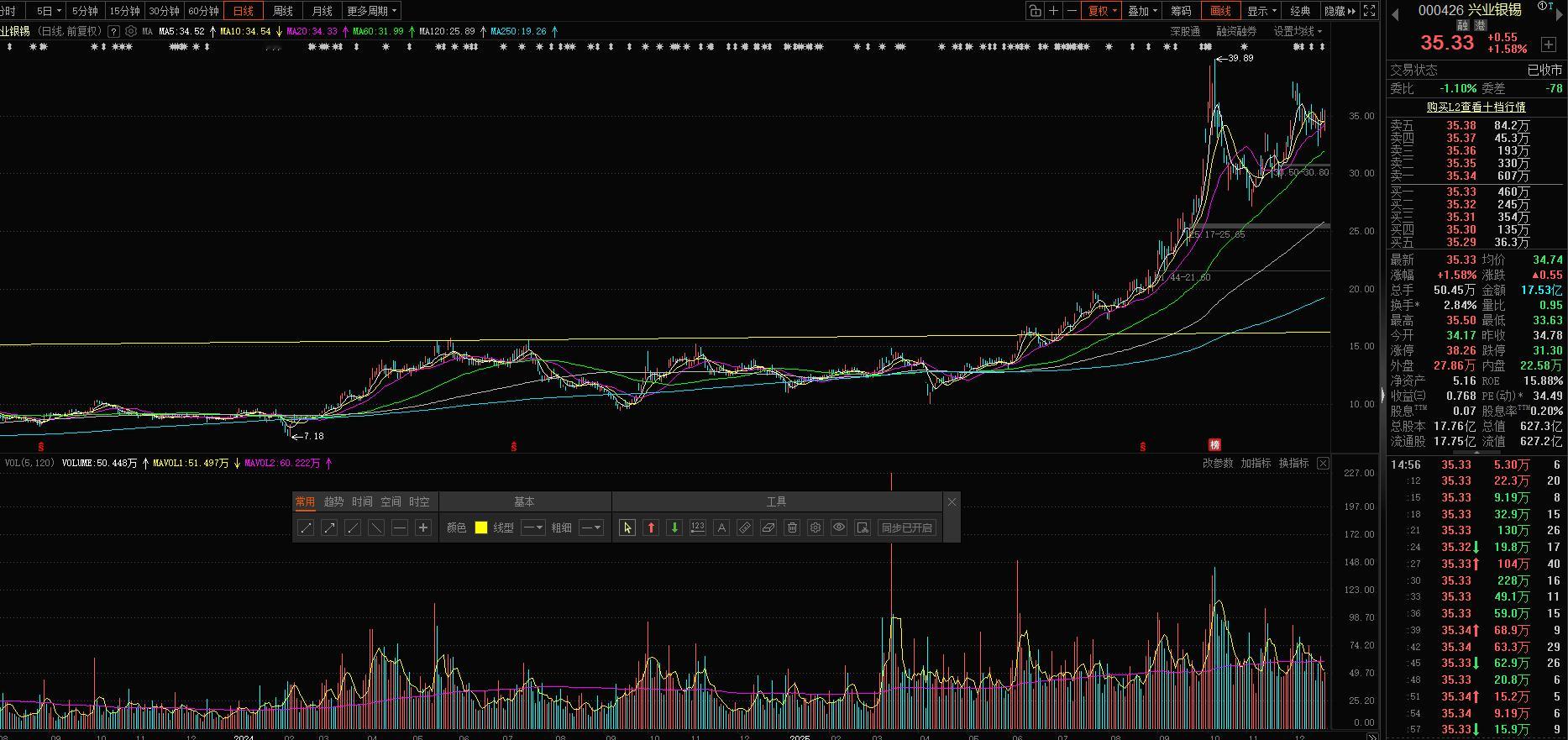The width and height of the screenshot is (1568, 740).
Task: Select the ray line drawing tool
Action: [x=353, y=527]
